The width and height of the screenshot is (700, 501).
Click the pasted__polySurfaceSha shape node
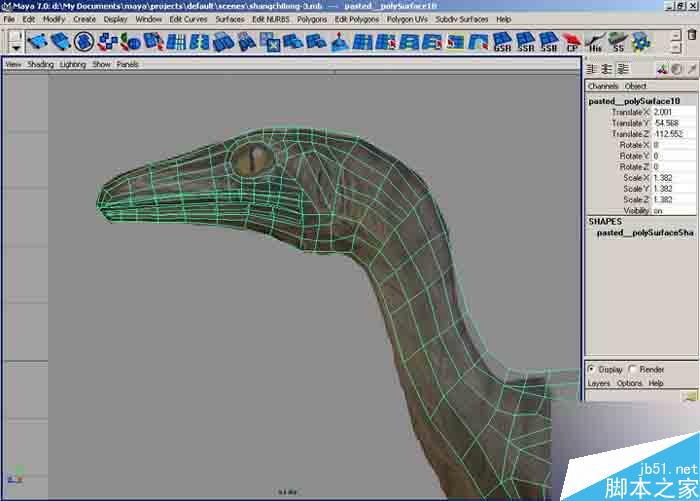pos(645,233)
